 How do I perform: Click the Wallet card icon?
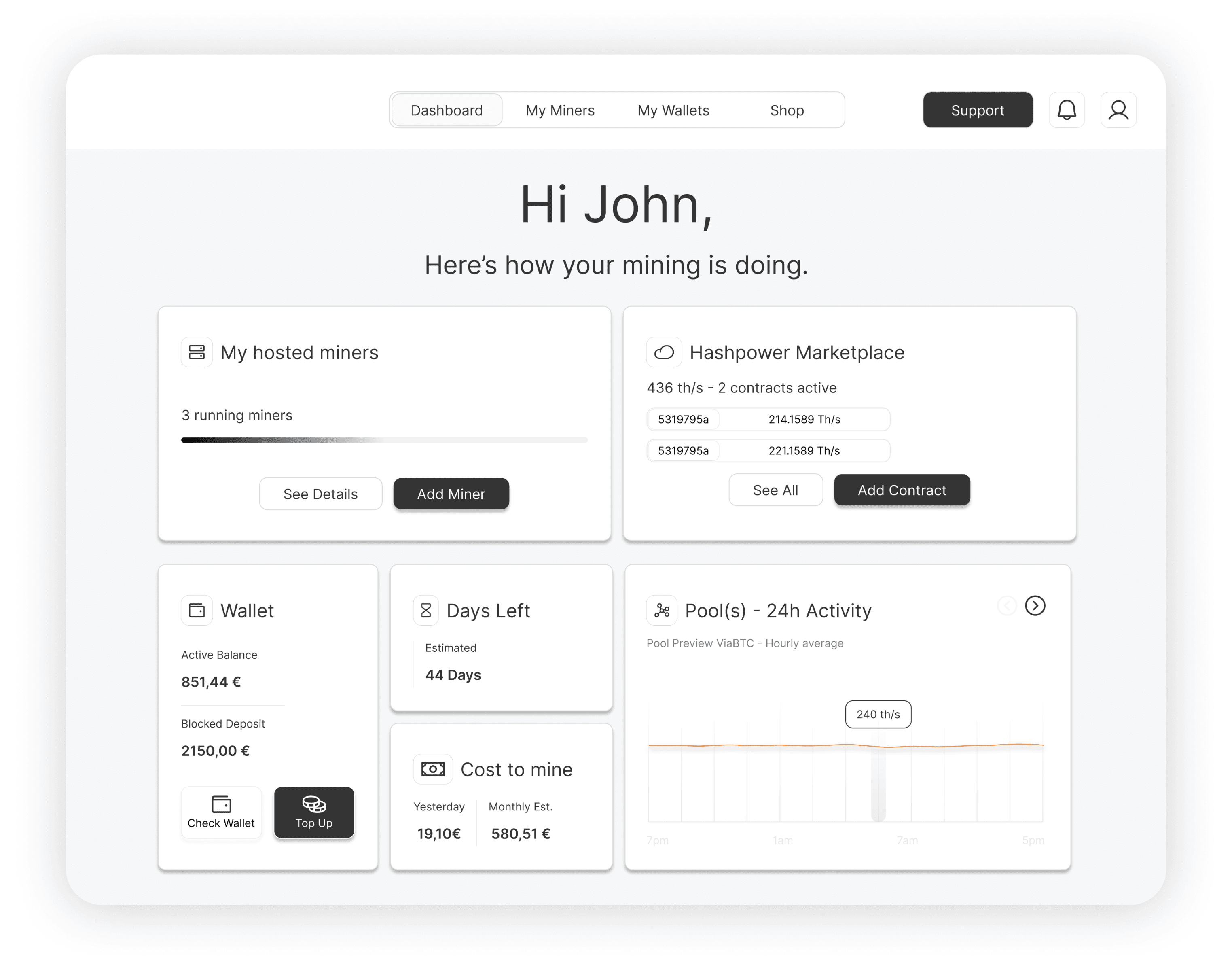tap(196, 610)
